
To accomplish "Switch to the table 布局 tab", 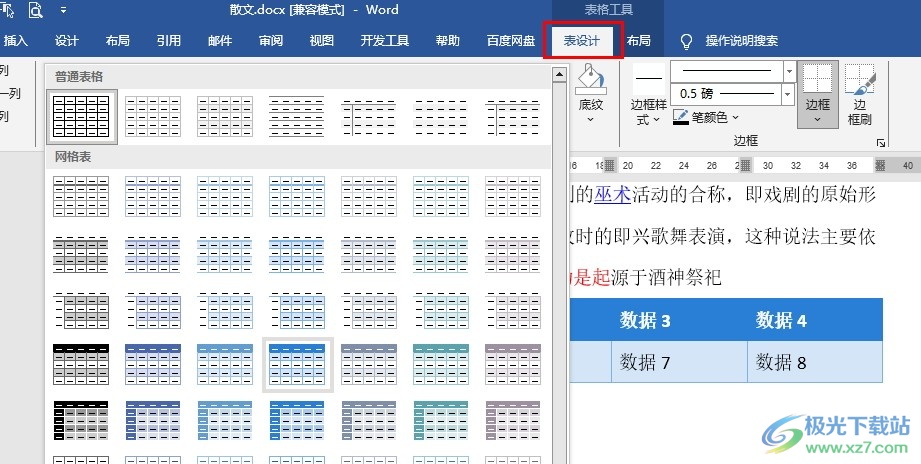I will [638, 41].
